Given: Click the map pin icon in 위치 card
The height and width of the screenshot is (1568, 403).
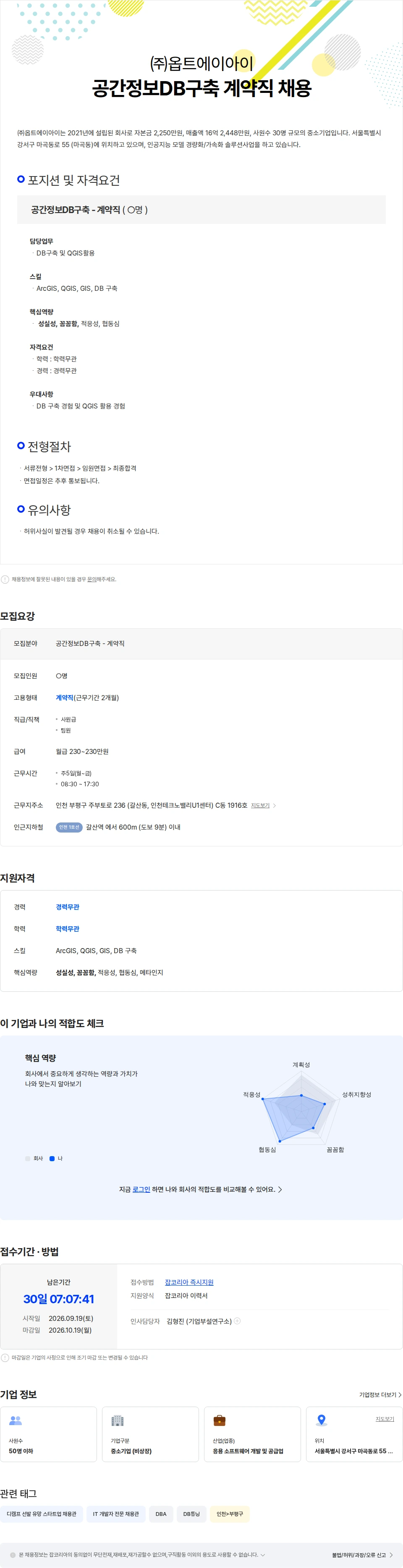Looking at the screenshot, I should (x=322, y=1420).
